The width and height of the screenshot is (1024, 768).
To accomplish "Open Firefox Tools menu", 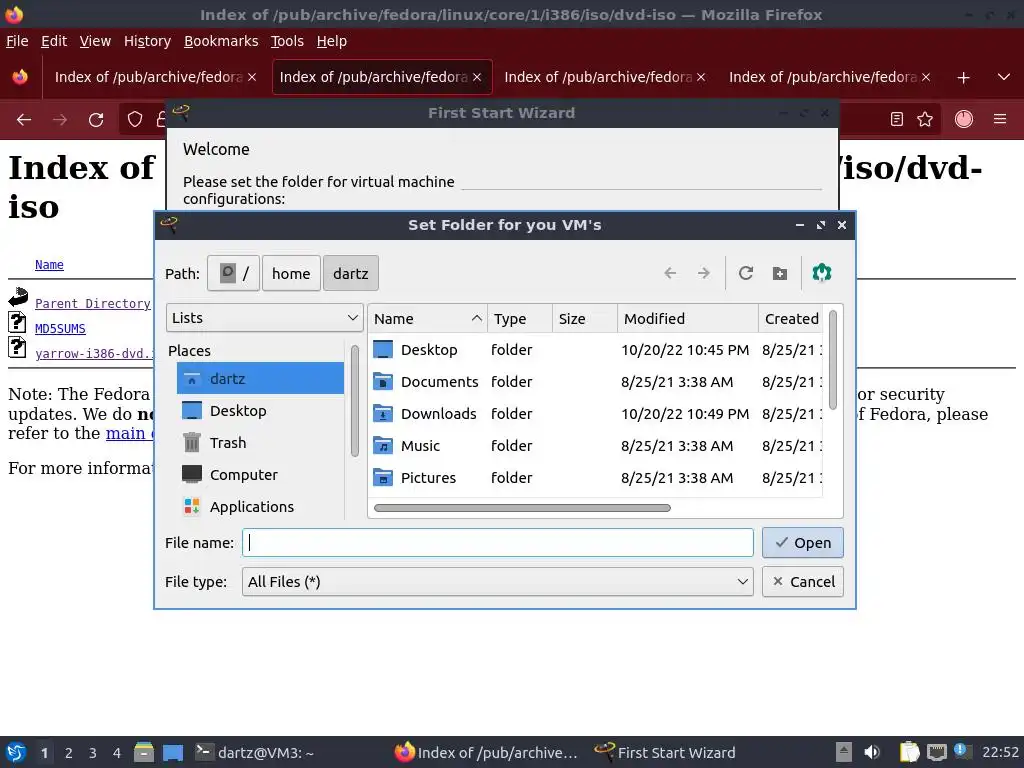I will coord(287,41).
